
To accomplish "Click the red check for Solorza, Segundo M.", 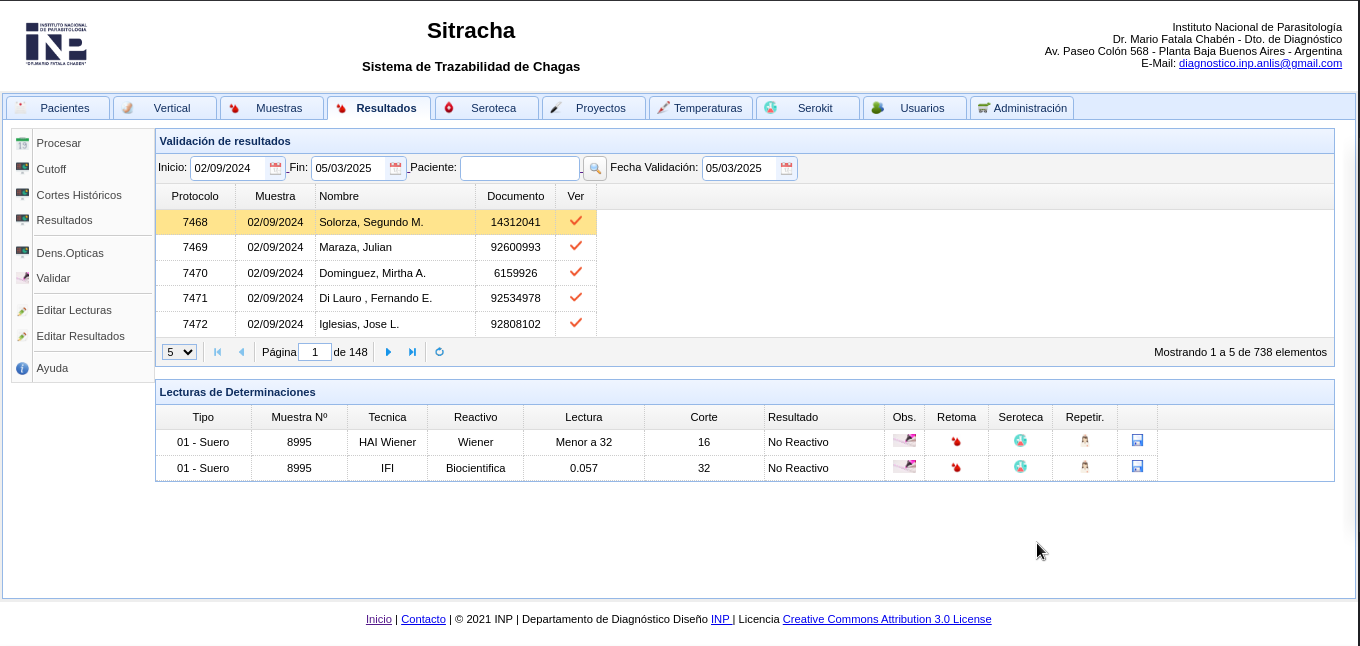I will point(576,221).
